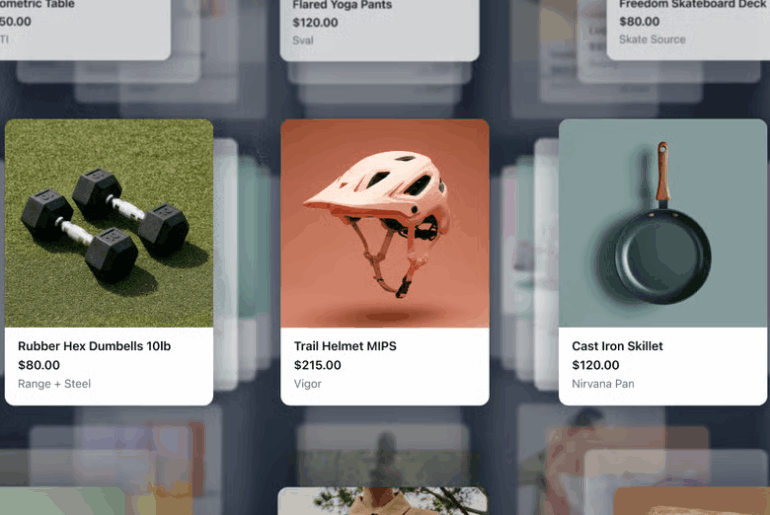Open the Freedom Skateboard Deck card title
This screenshot has height=515, width=770.
[x=692, y=4]
